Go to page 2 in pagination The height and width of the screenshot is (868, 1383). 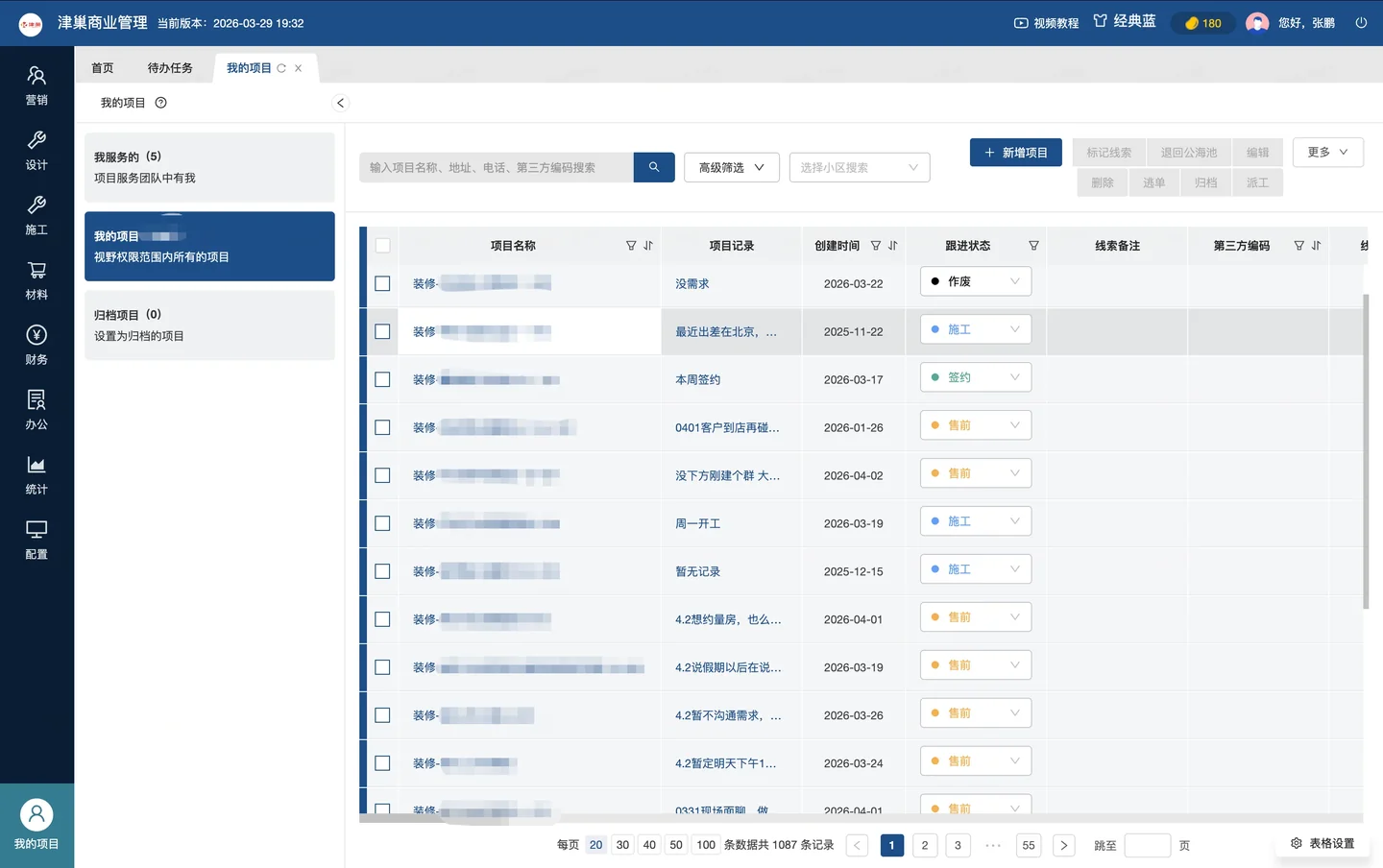point(924,845)
